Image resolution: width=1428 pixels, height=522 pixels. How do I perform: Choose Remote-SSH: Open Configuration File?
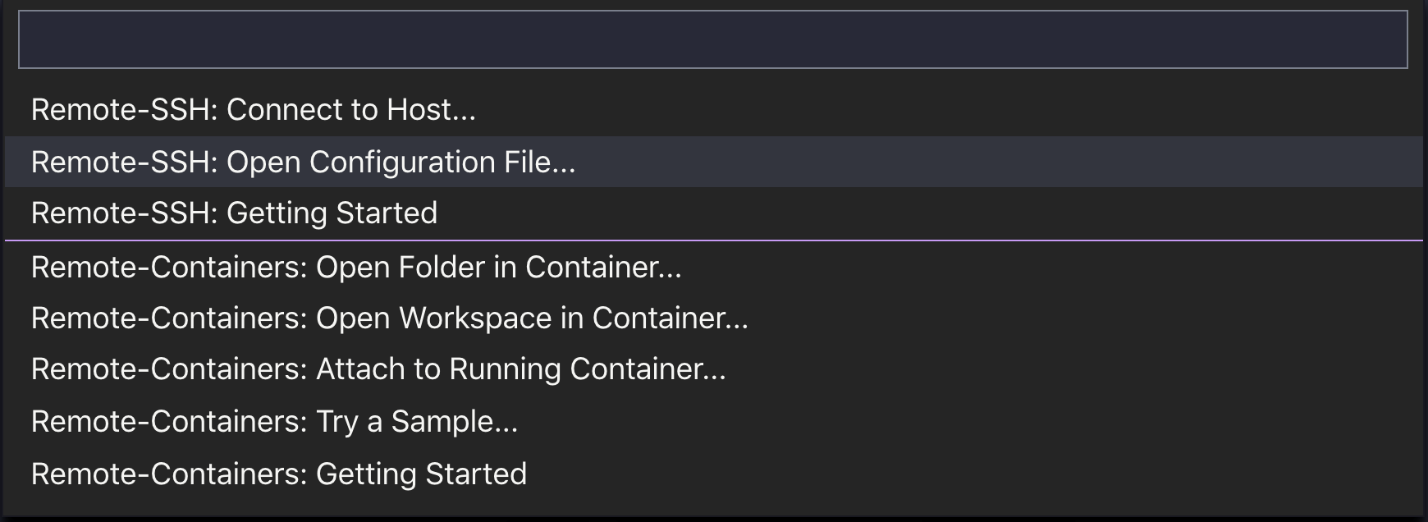click(303, 161)
